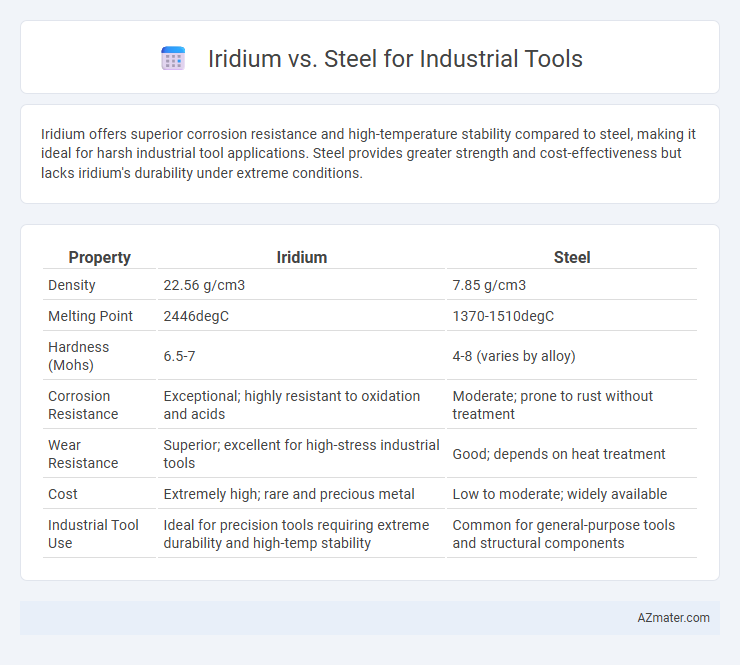Select the 'Property' column header

[99, 257]
